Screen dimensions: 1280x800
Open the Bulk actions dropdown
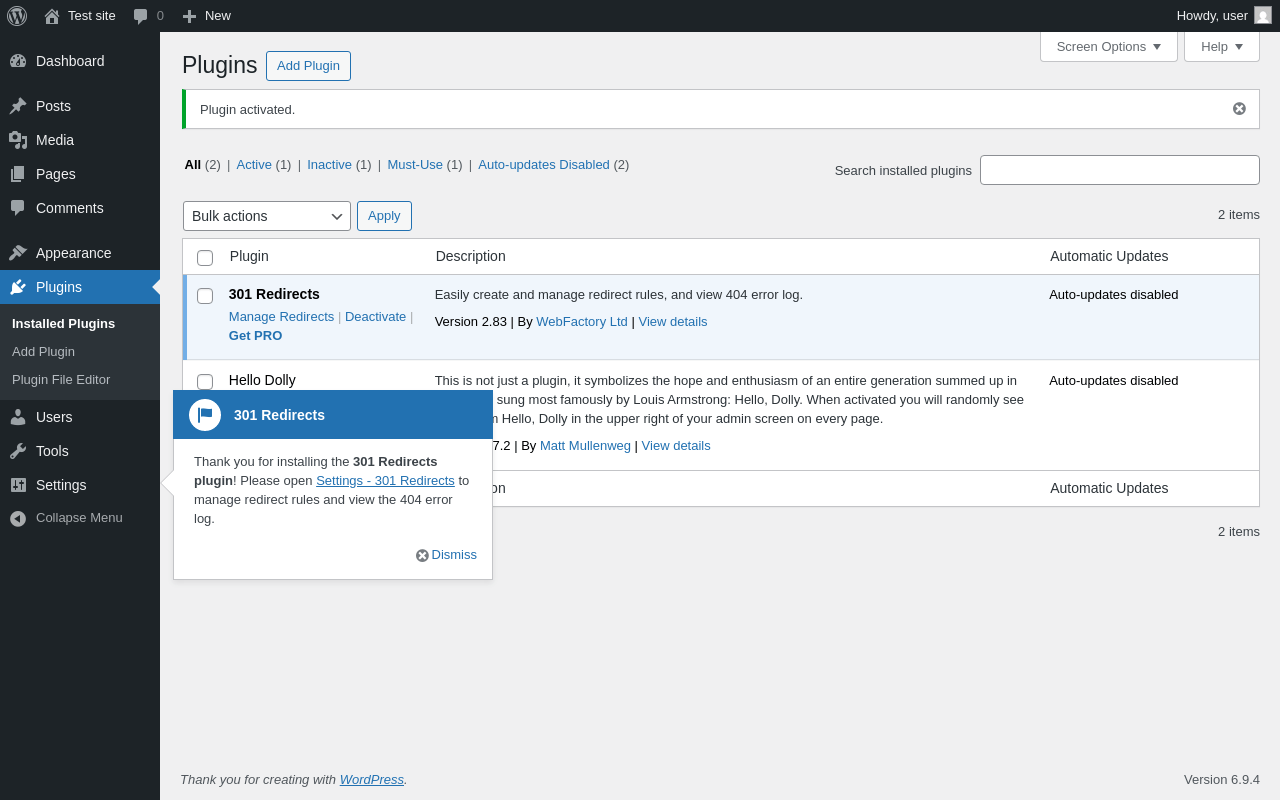[267, 216]
